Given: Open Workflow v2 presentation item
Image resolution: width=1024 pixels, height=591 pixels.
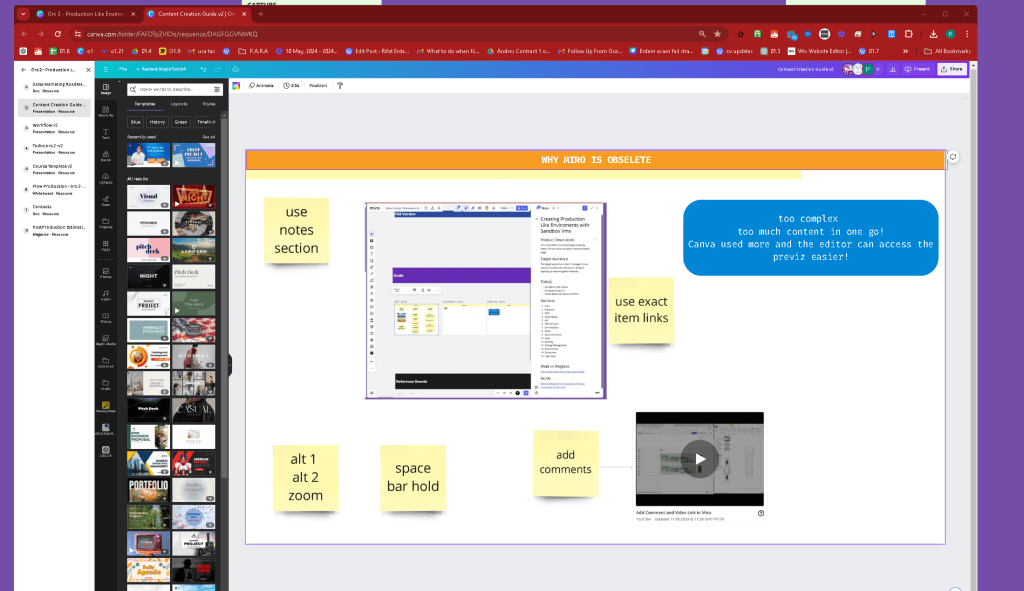Looking at the screenshot, I should coord(54,128).
